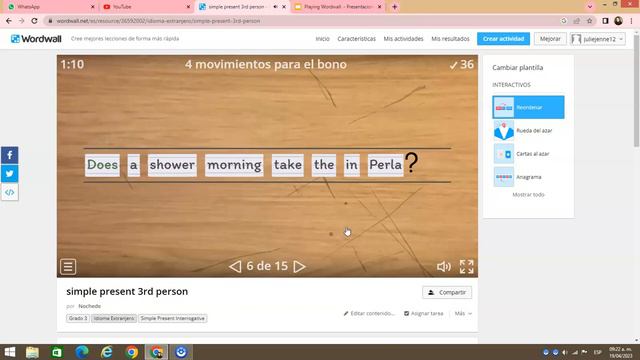The width and height of the screenshot is (640, 360).
Task: Enter fullscreen mode icon
Action: tap(467, 267)
